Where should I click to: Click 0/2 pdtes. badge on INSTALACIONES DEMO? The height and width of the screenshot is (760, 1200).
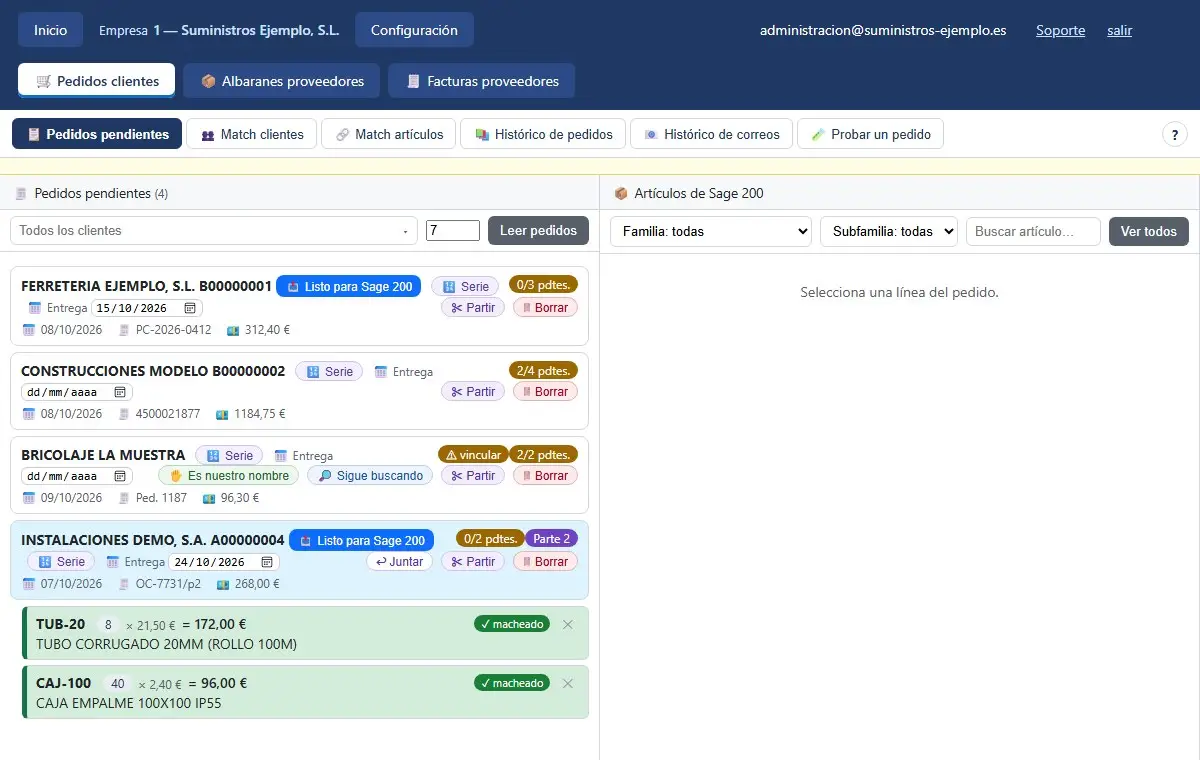pos(490,538)
